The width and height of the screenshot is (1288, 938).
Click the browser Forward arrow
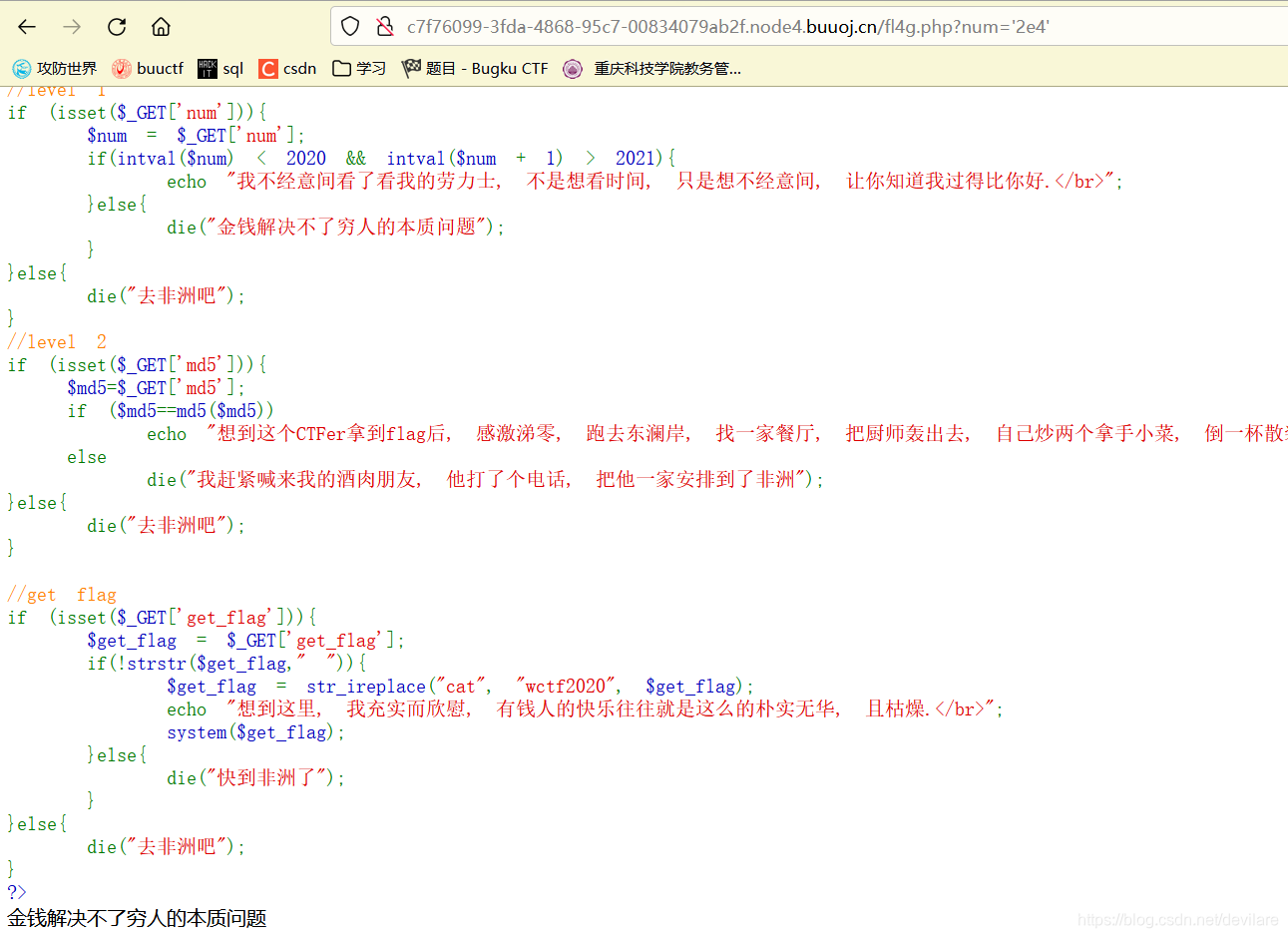[72, 27]
